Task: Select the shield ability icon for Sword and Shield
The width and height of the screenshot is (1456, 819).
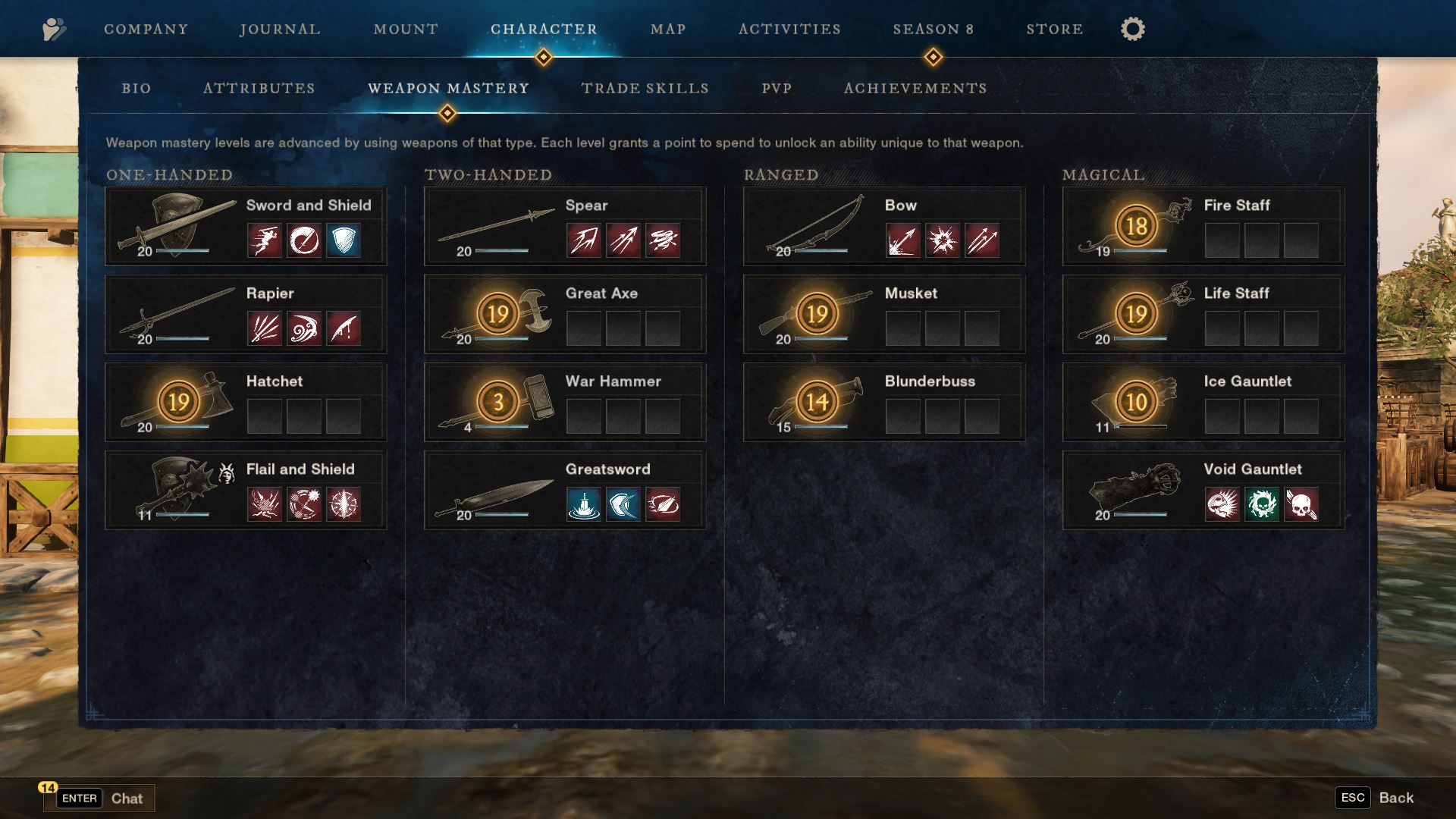Action: pos(344,240)
